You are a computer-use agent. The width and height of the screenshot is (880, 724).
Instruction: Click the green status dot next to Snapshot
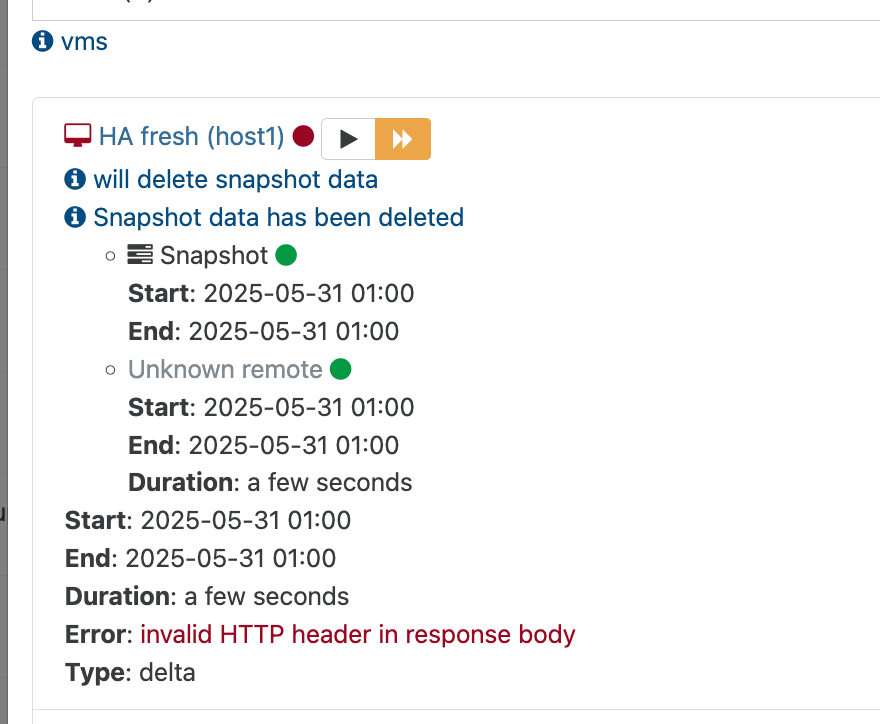(286, 255)
